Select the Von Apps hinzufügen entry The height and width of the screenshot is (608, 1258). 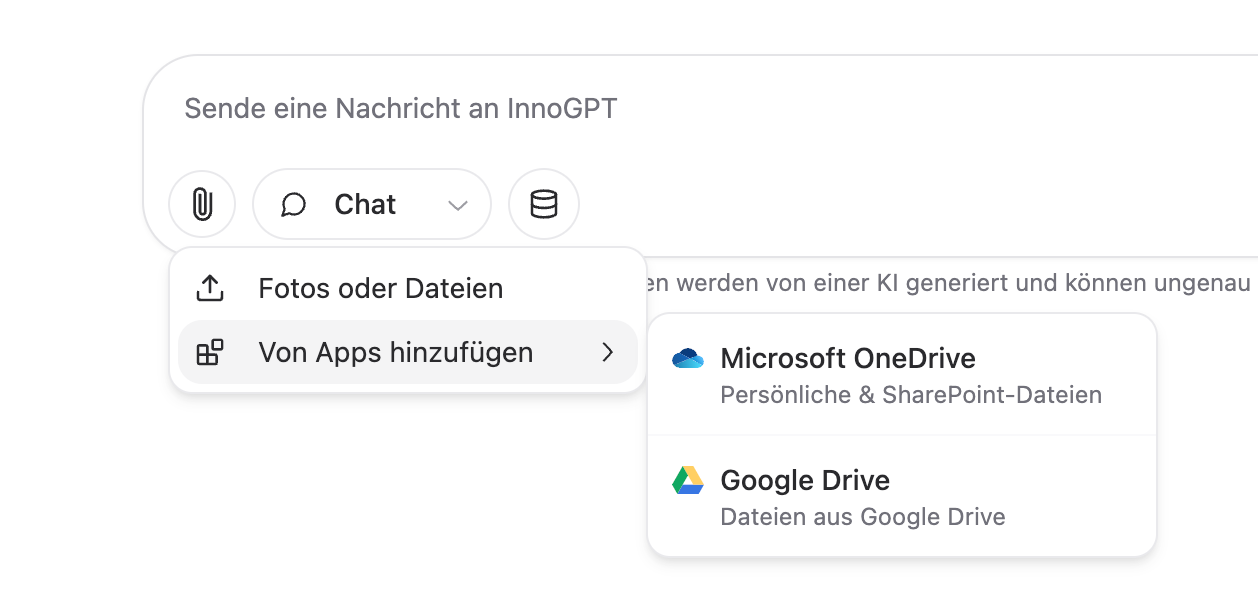408,352
